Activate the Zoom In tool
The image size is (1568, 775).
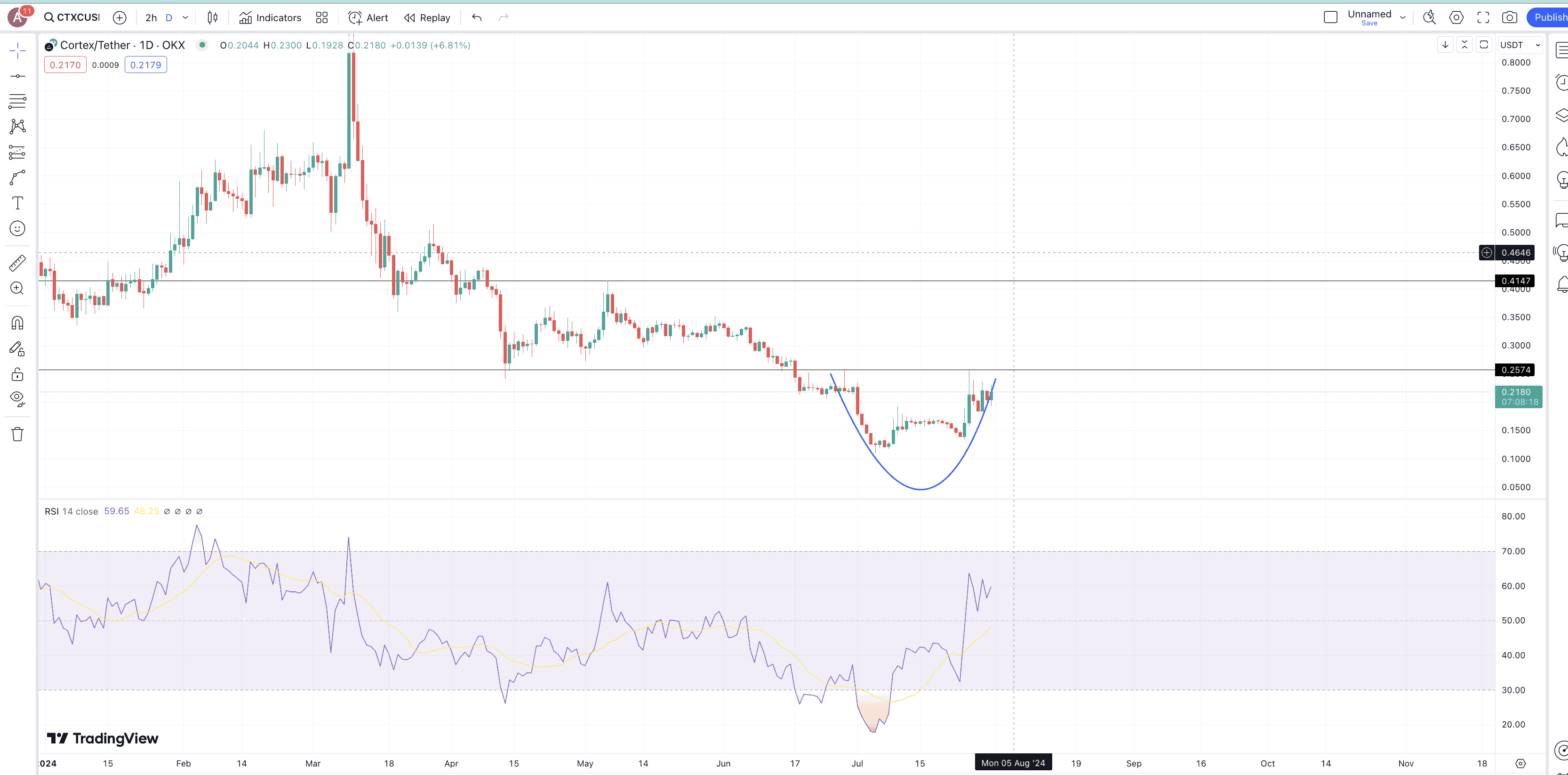18,289
